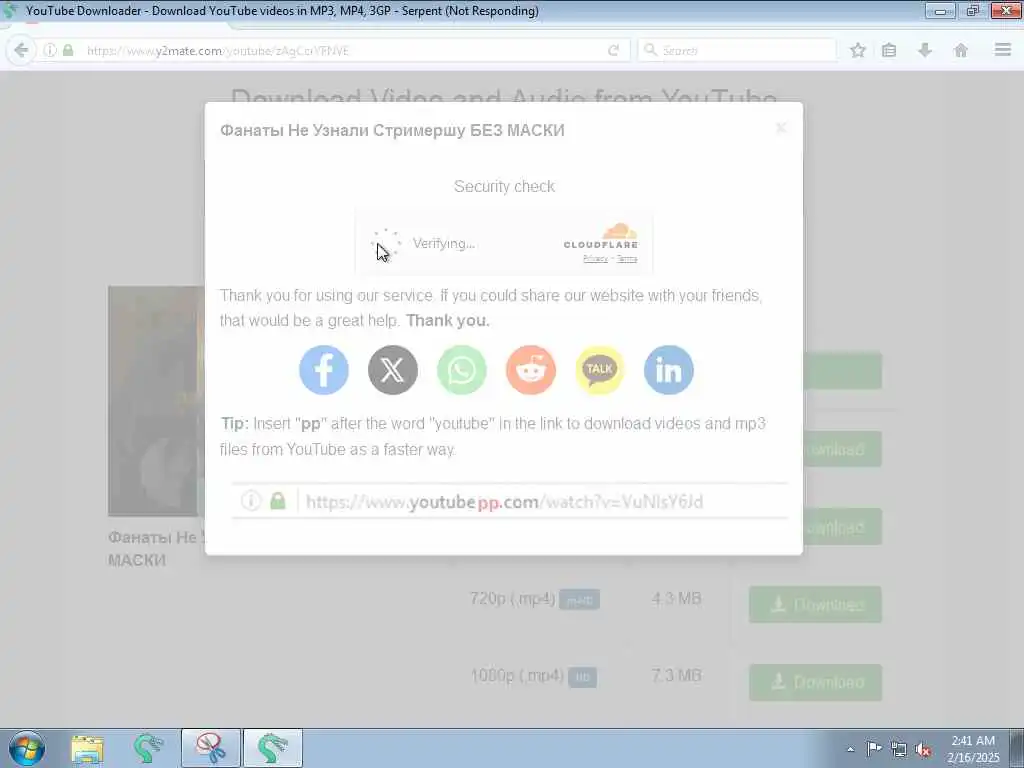Share on X (Twitter) icon
The width and height of the screenshot is (1024, 768).
pyautogui.click(x=392, y=370)
